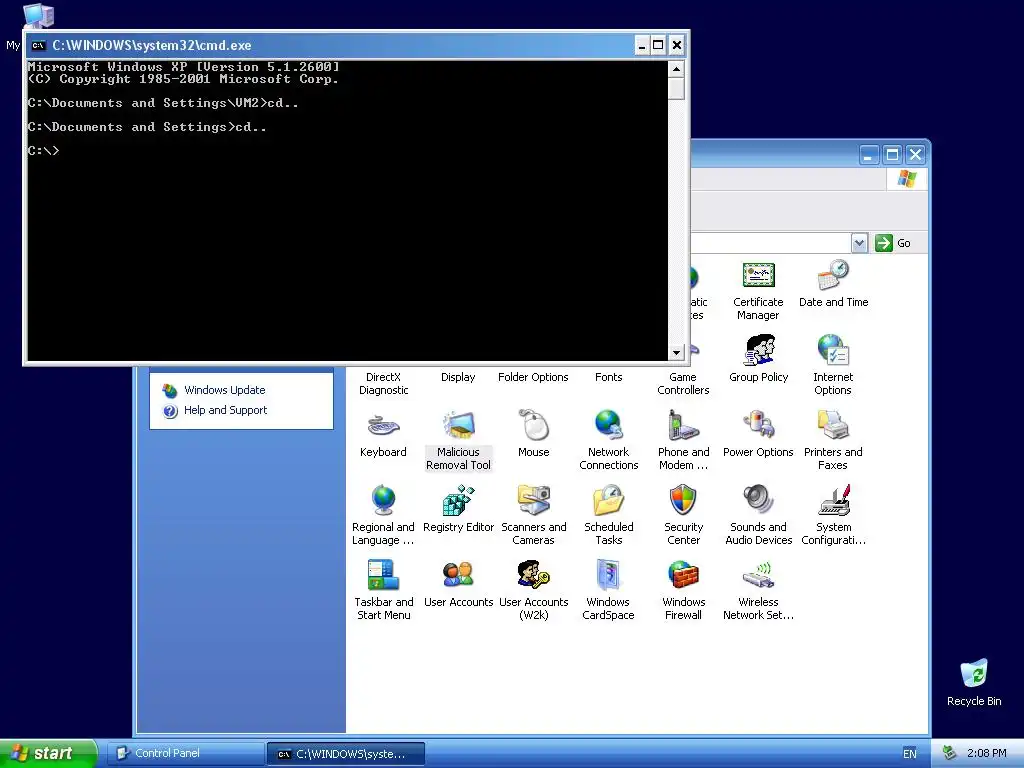This screenshot has height=768, width=1024.
Task: Switch to Control Panel taskbar button
Action: (186, 754)
